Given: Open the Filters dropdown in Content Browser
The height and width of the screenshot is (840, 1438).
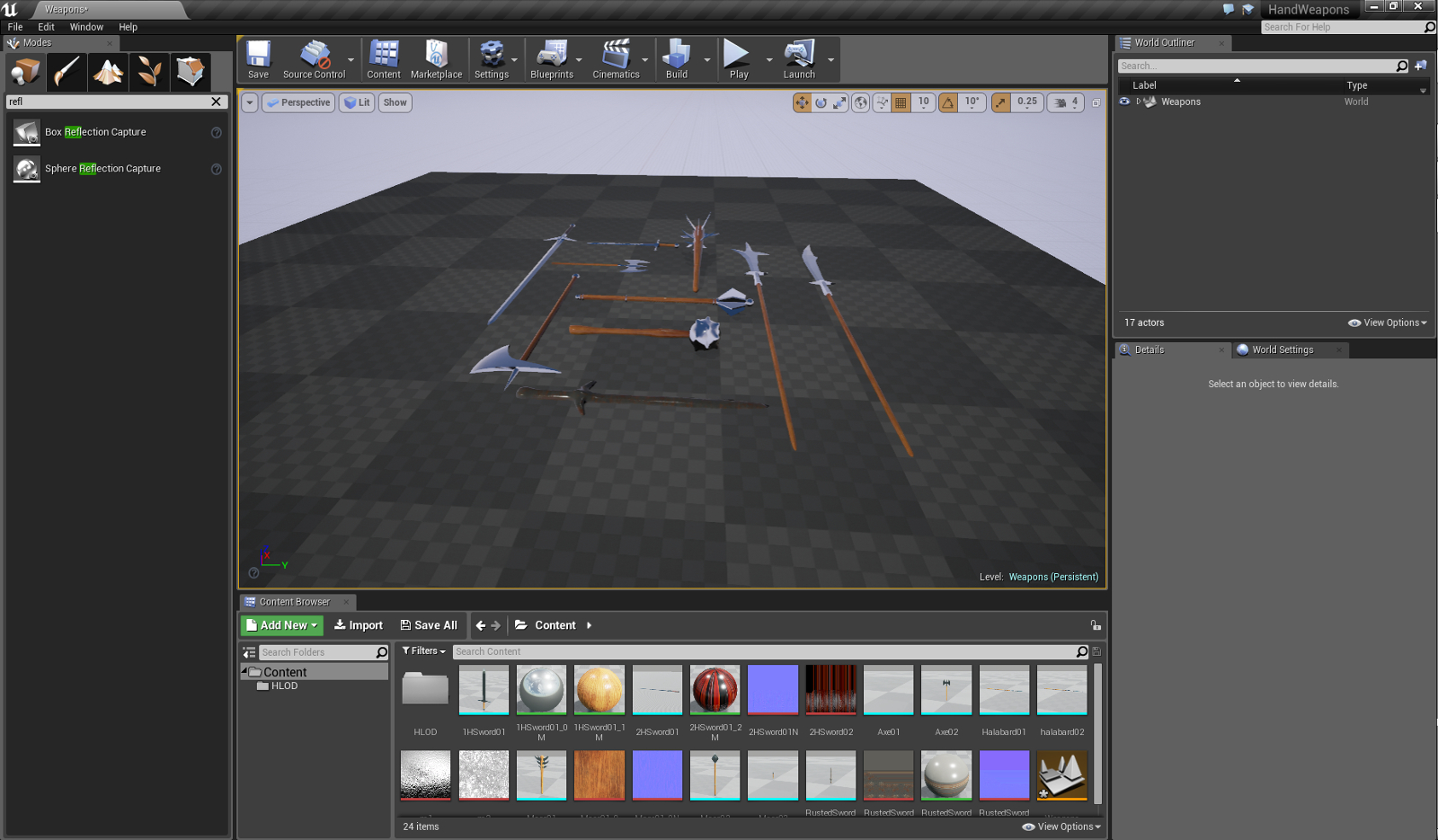Looking at the screenshot, I should (x=423, y=651).
